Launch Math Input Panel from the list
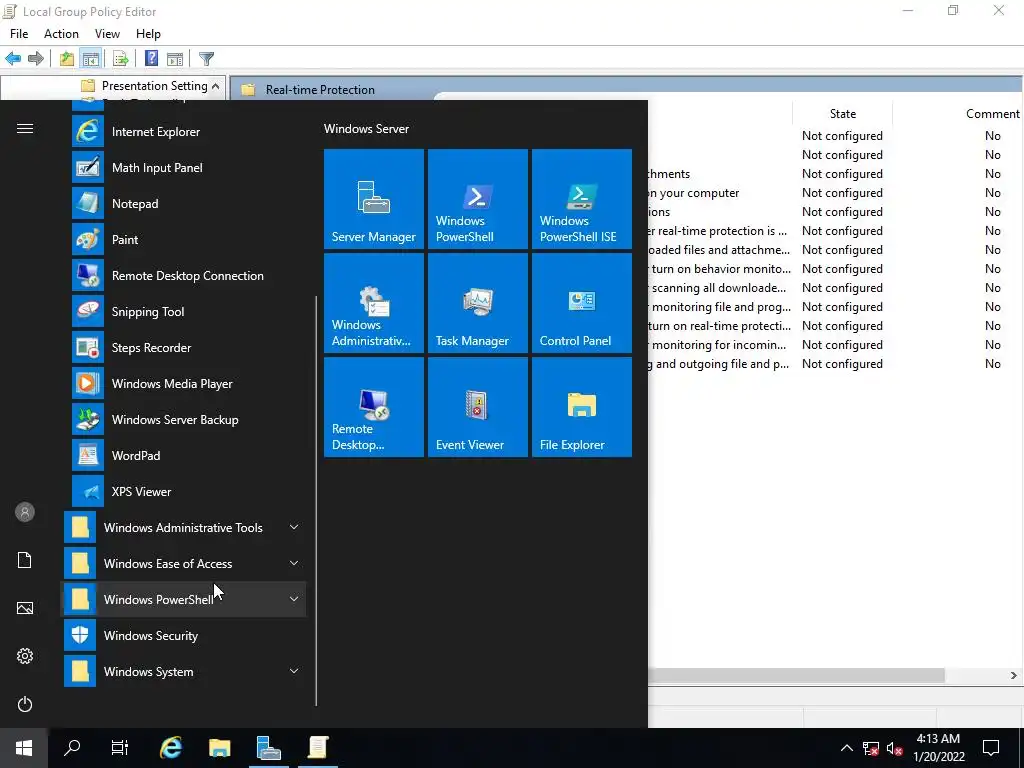This screenshot has height=768, width=1024. tap(184, 168)
